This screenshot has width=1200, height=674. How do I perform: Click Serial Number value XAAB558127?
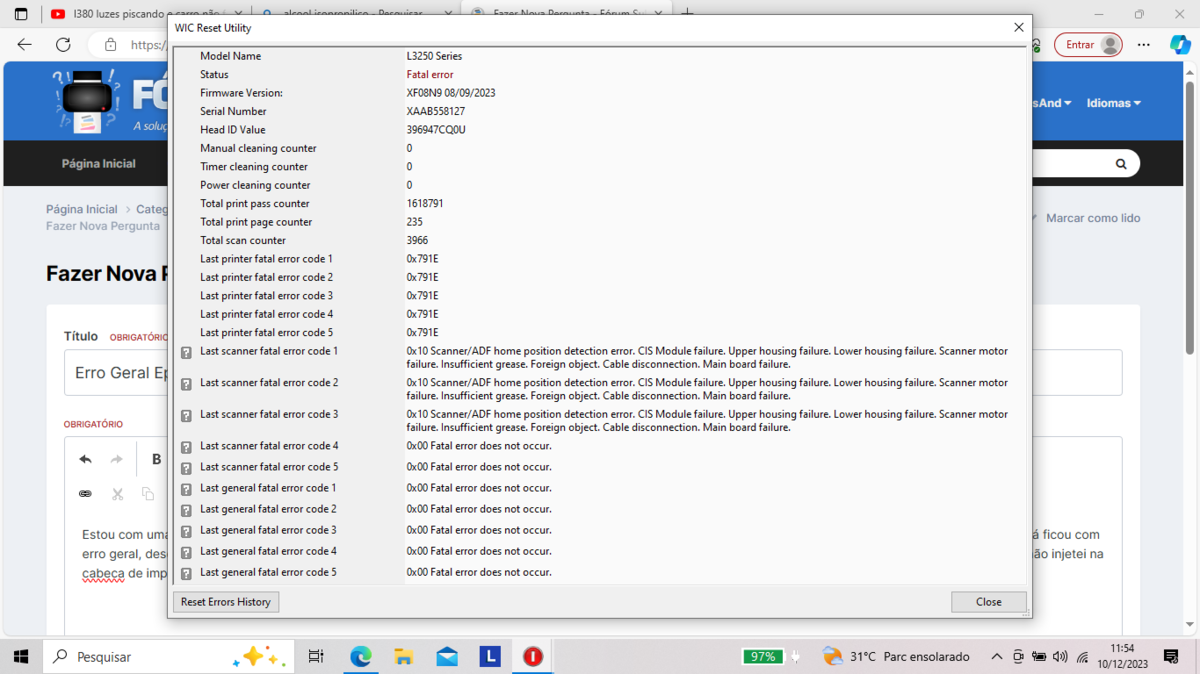436,112
